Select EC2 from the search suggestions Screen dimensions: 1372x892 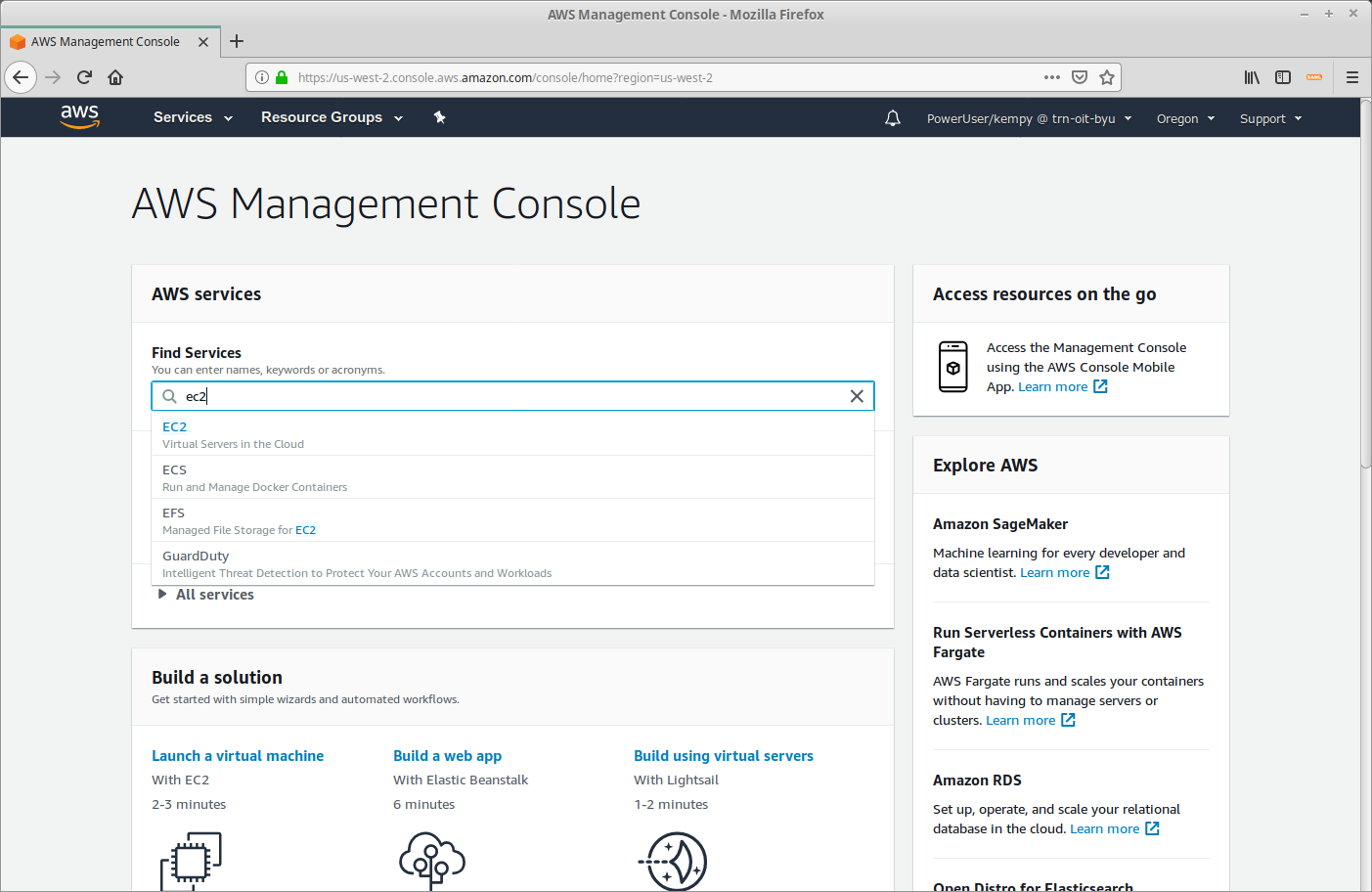(512, 434)
